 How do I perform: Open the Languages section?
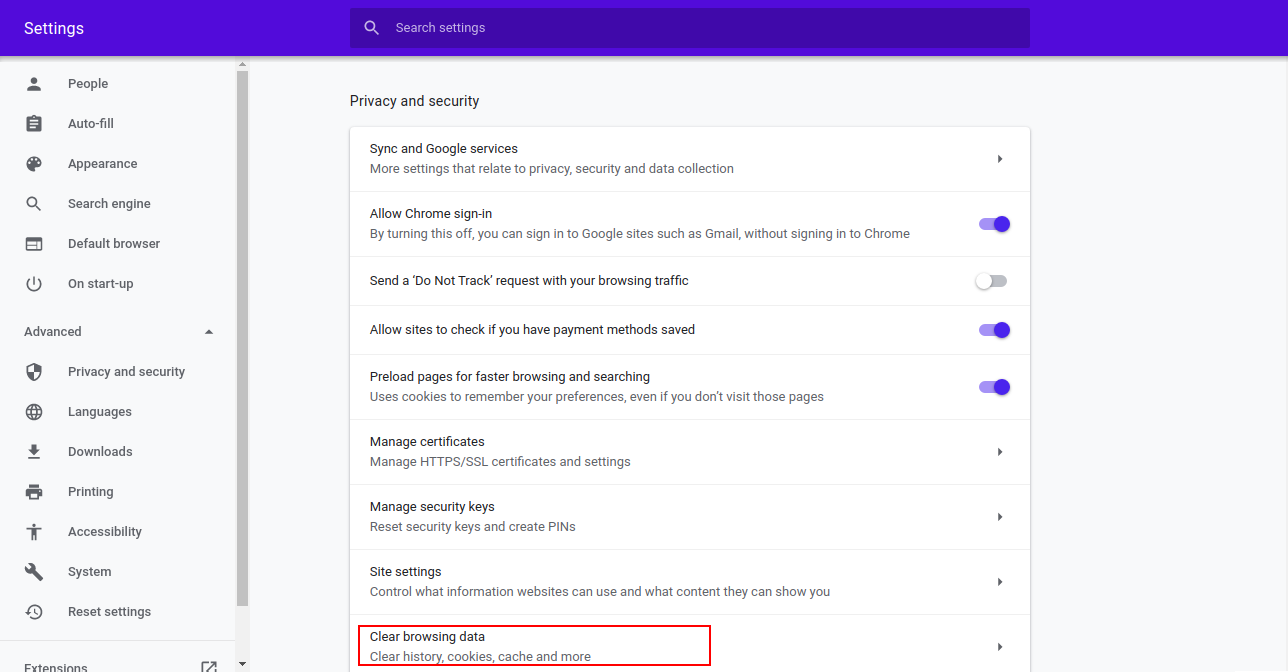click(99, 411)
